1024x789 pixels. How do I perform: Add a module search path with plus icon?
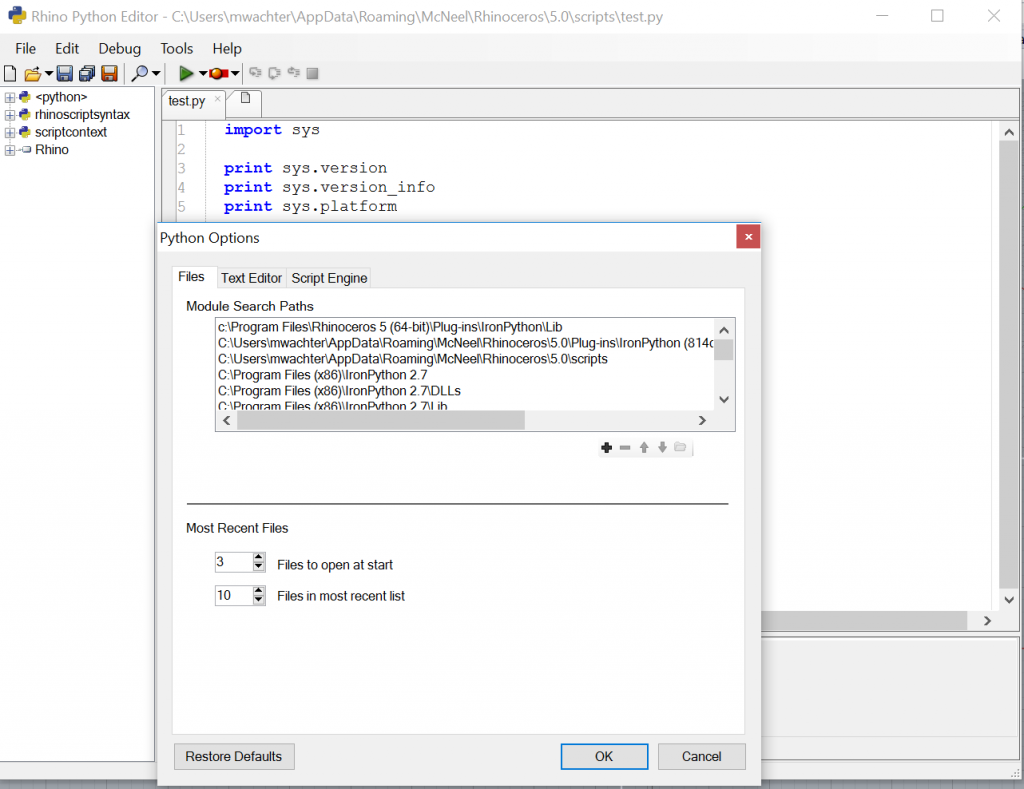pyautogui.click(x=607, y=447)
